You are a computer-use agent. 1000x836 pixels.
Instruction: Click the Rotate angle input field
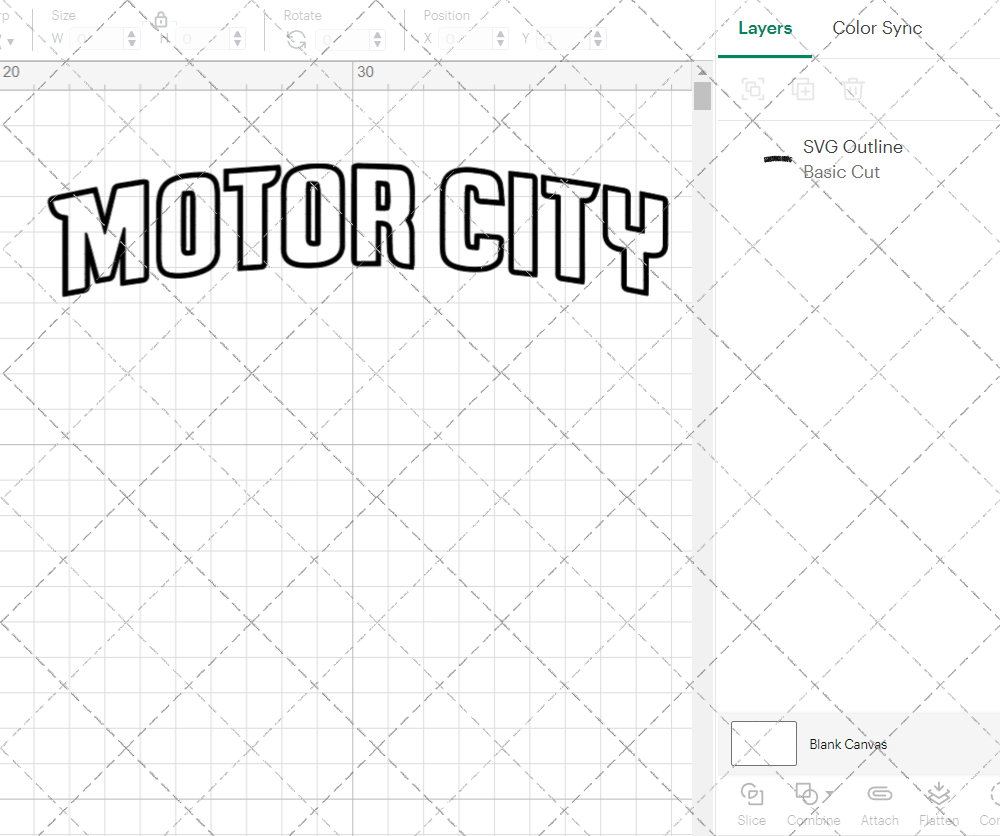click(342, 40)
